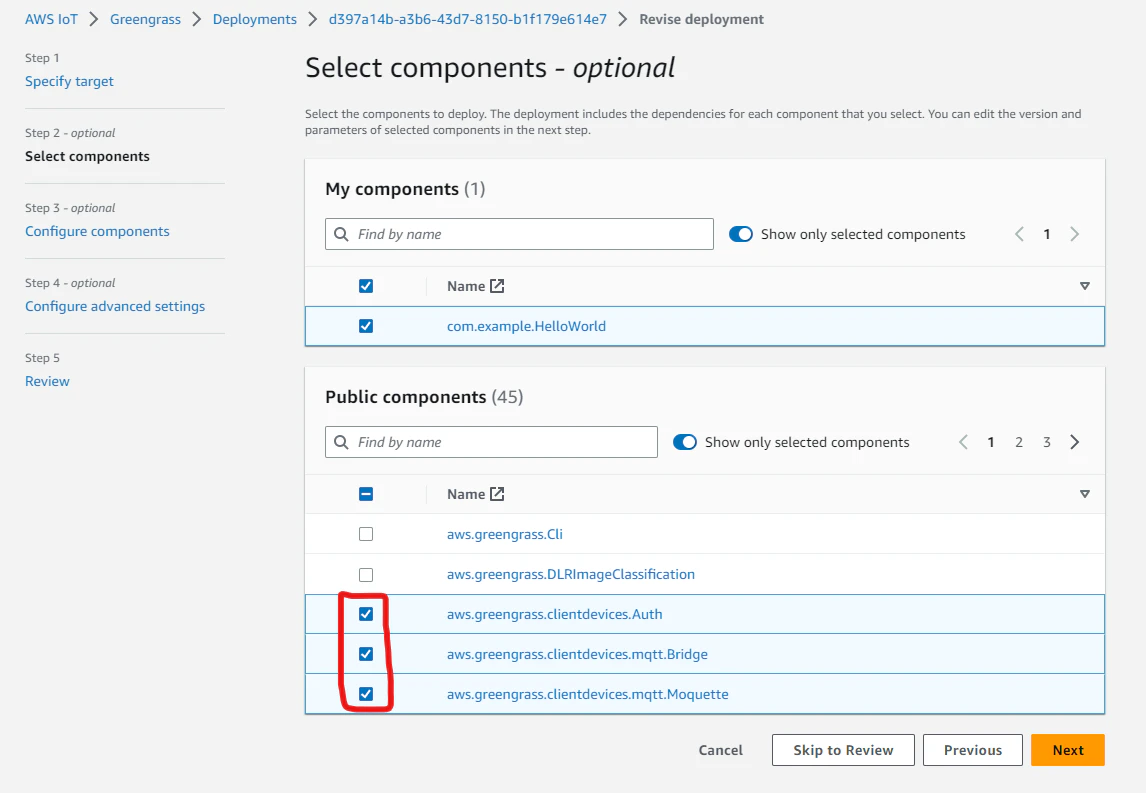Image resolution: width=1146 pixels, height=793 pixels.
Task: Open clientdevices.mqtt.Moquette component link
Action: [588, 694]
